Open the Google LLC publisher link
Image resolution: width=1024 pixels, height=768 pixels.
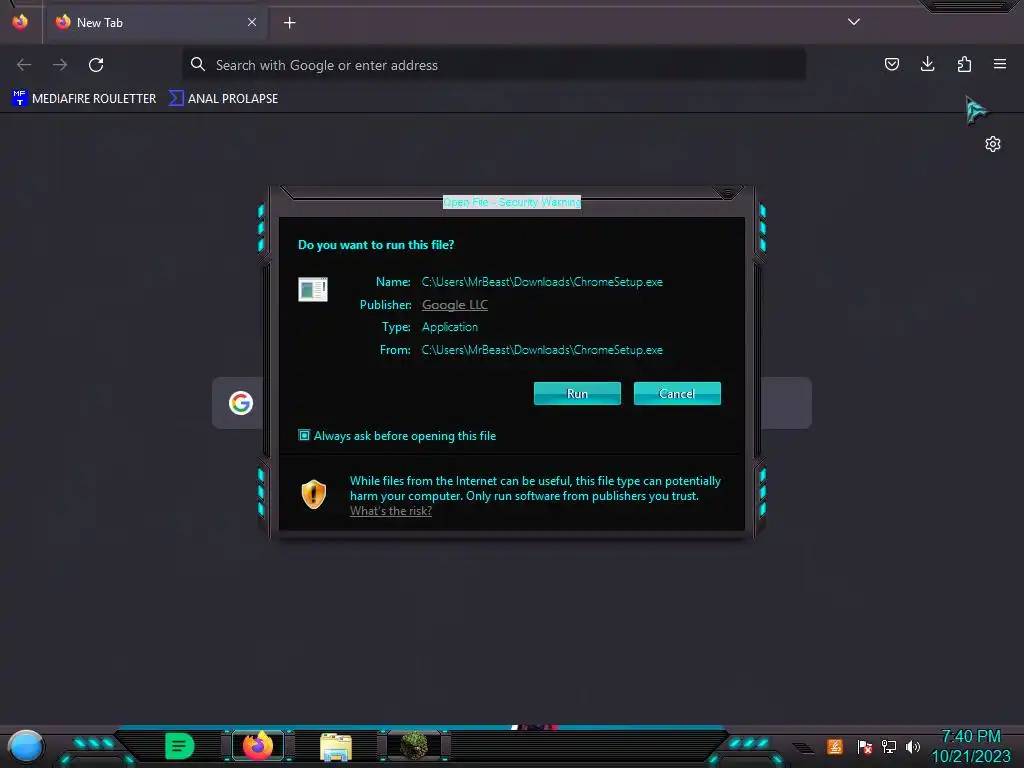coord(455,304)
